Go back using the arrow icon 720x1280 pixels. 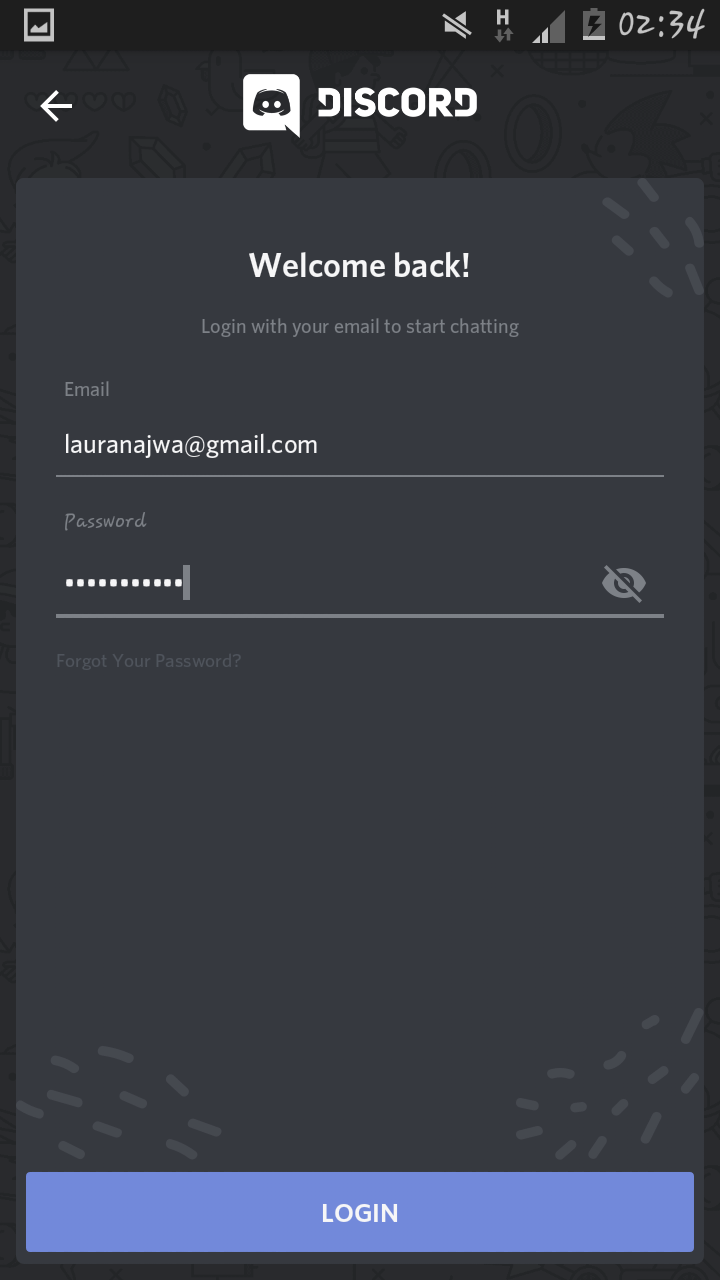[x=56, y=106]
